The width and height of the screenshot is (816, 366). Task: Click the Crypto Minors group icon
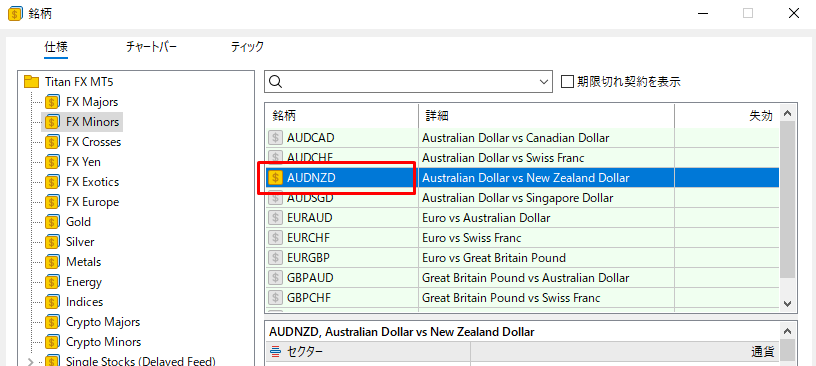(52, 342)
